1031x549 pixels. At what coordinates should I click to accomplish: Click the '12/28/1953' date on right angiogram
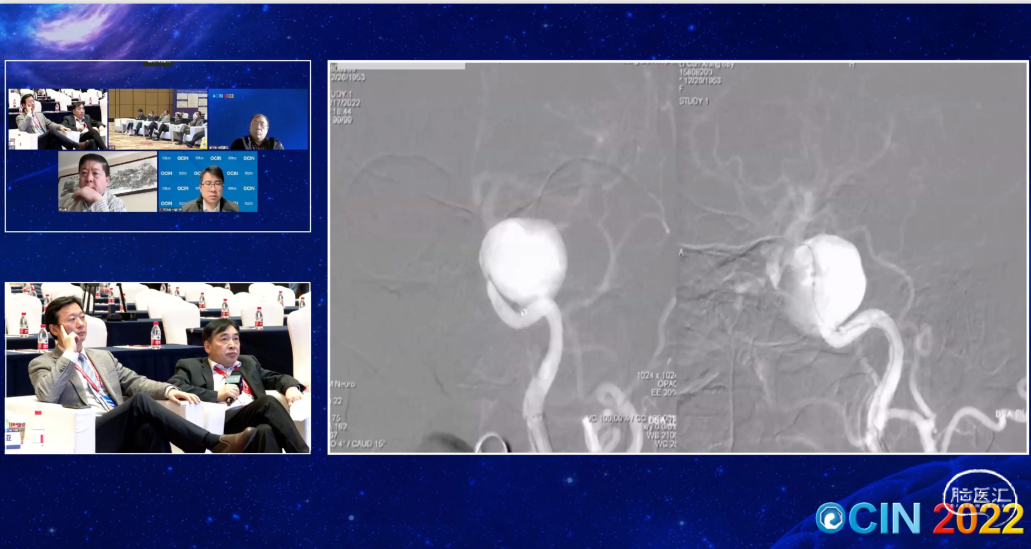[702, 80]
